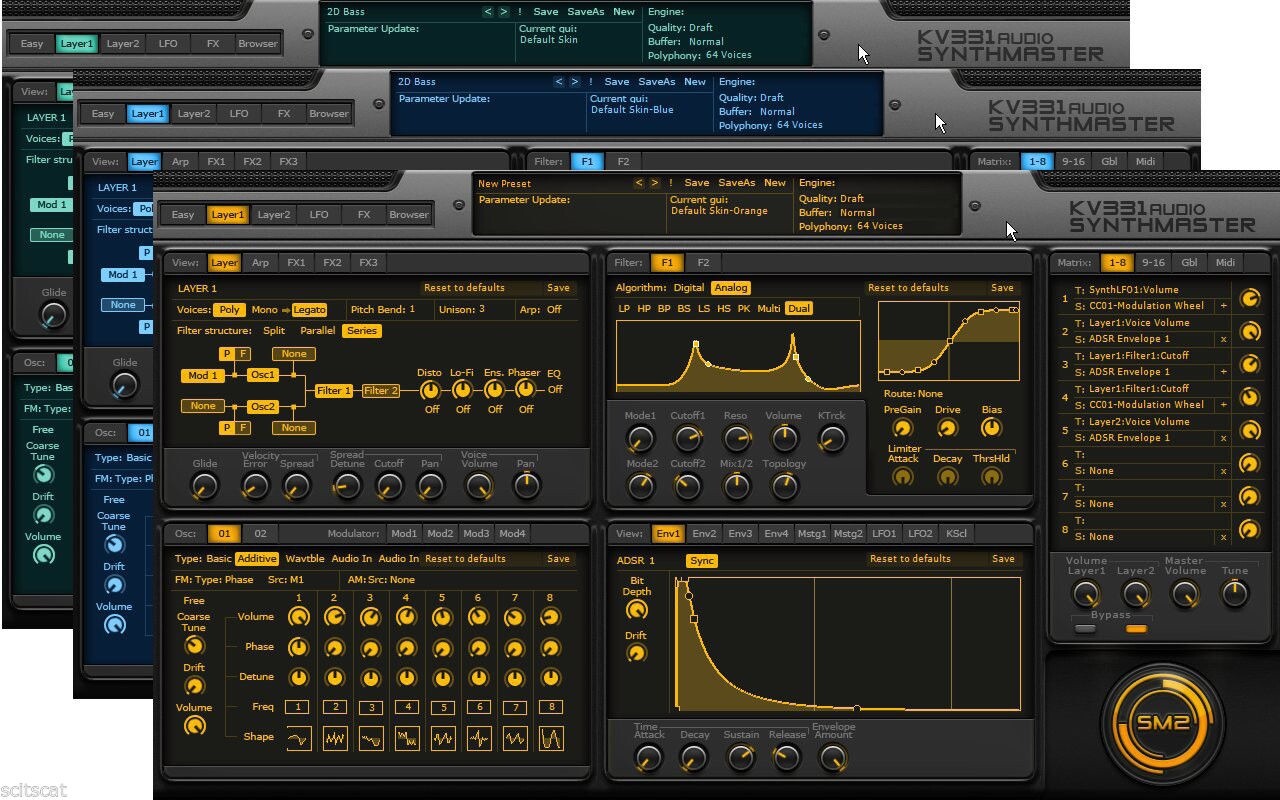Click Reset to defaults in ADSR 1 panel
Screen dimensions: 1280x800
pyautogui.click(x=909, y=559)
